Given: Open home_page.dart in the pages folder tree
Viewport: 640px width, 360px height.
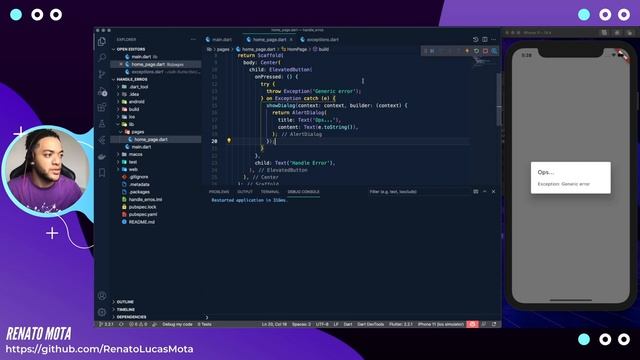Looking at the screenshot, I should pyautogui.click(x=151, y=139).
